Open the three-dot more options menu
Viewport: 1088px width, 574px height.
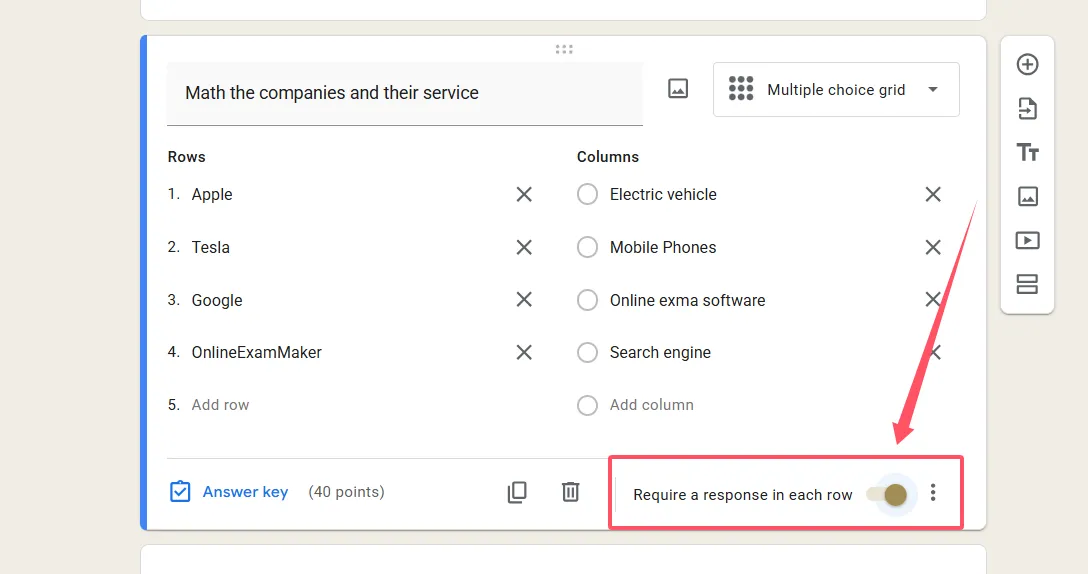933,493
